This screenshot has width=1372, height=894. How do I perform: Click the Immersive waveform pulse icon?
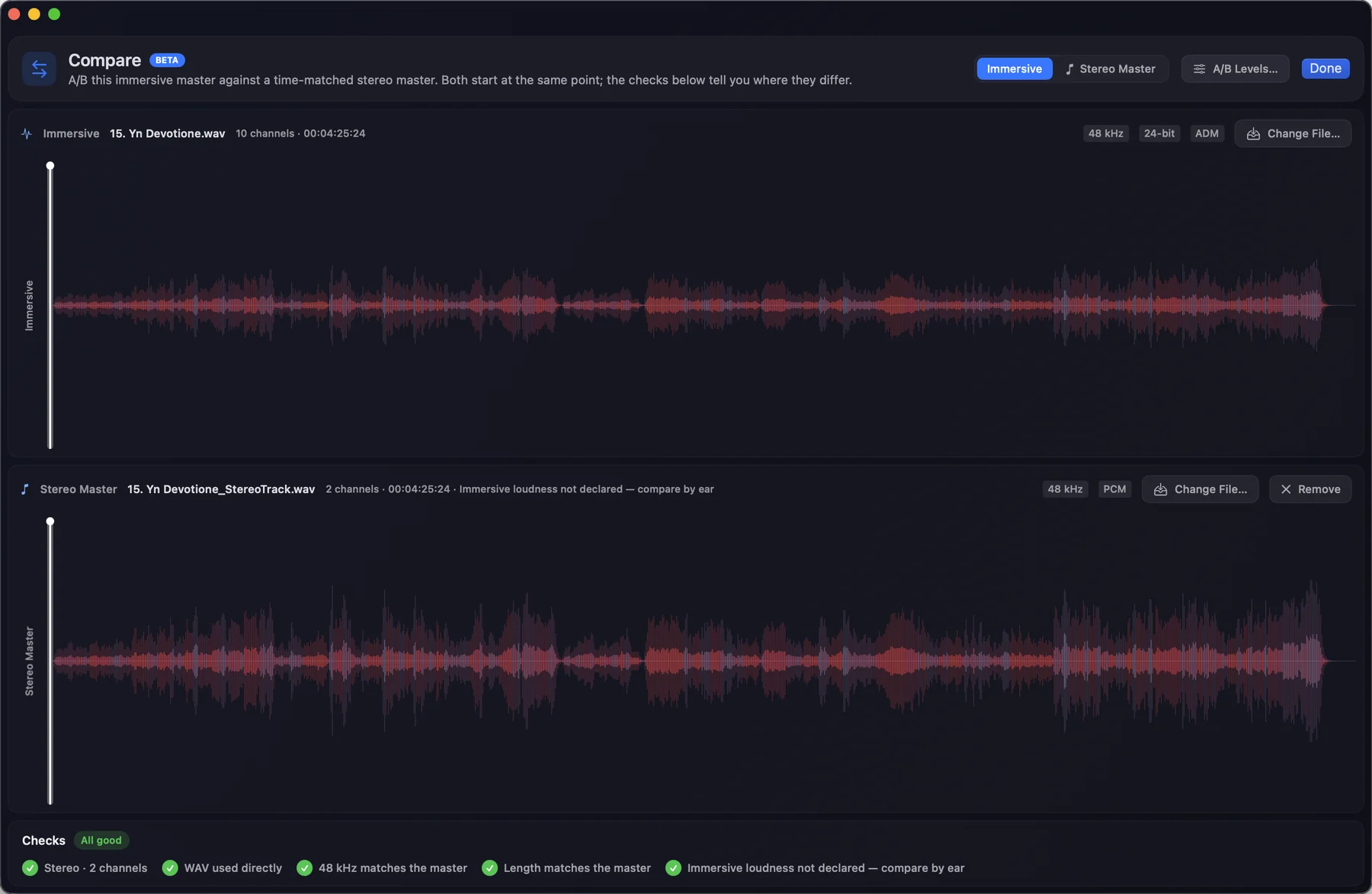[27, 133]
